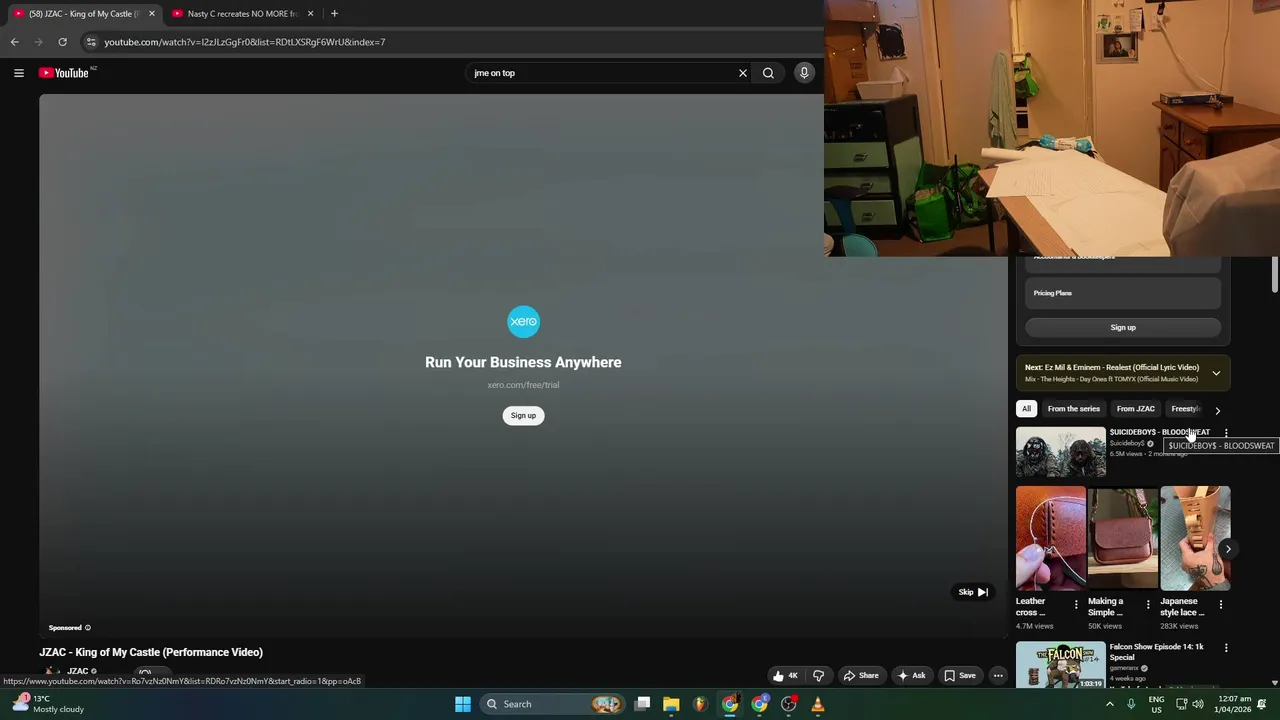Open options for Leather cross short
1280x720 pixels.
tap(1076, 605)
